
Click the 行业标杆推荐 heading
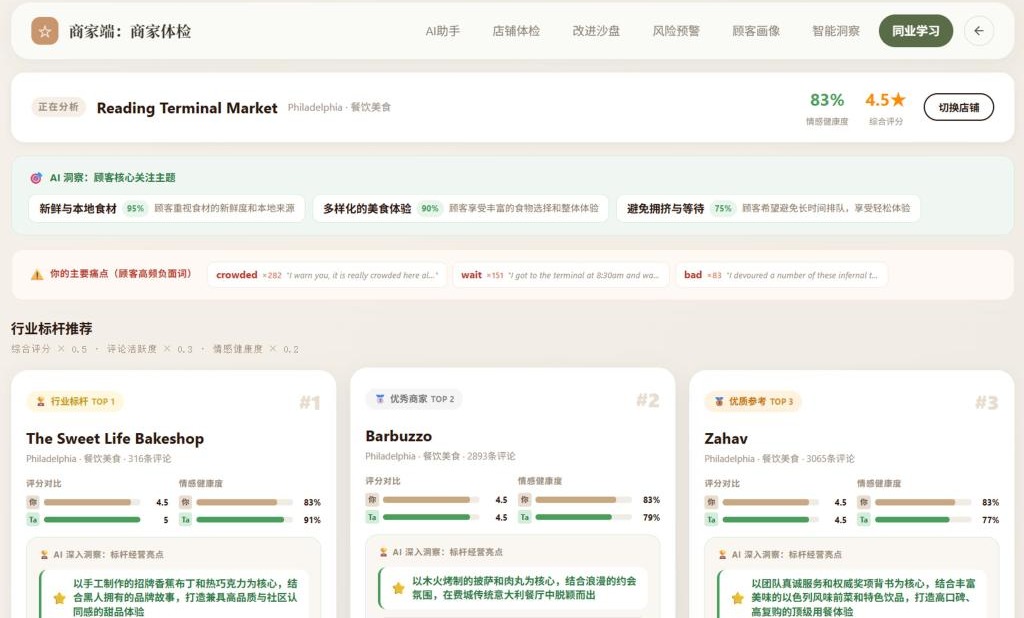pos(52,328)
